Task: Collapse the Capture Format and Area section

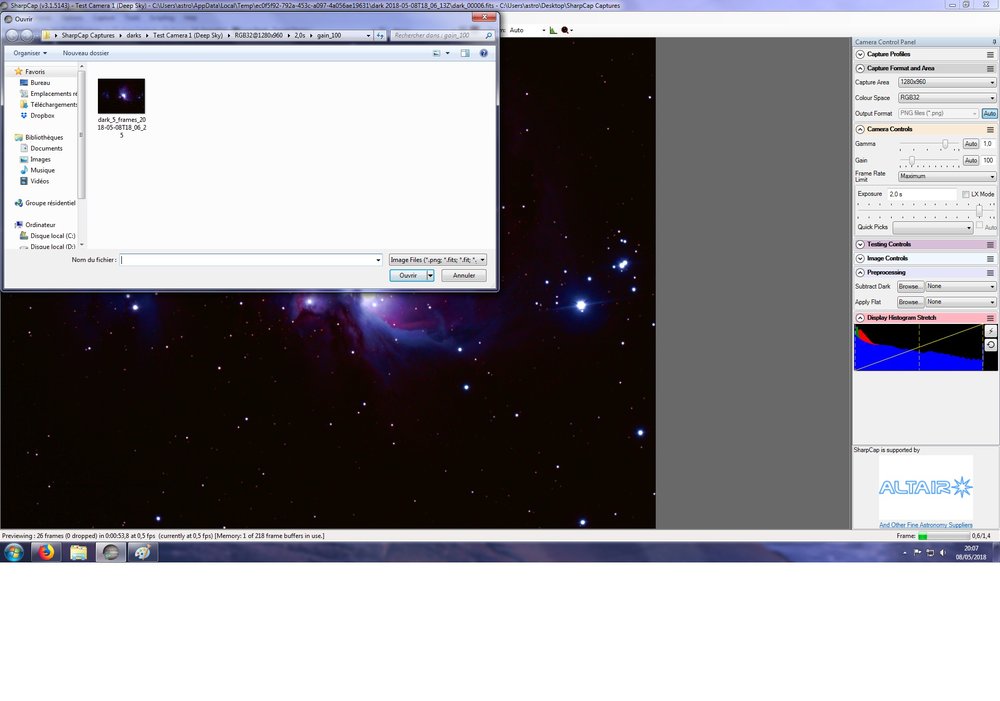Action: [x=860, y=68]
